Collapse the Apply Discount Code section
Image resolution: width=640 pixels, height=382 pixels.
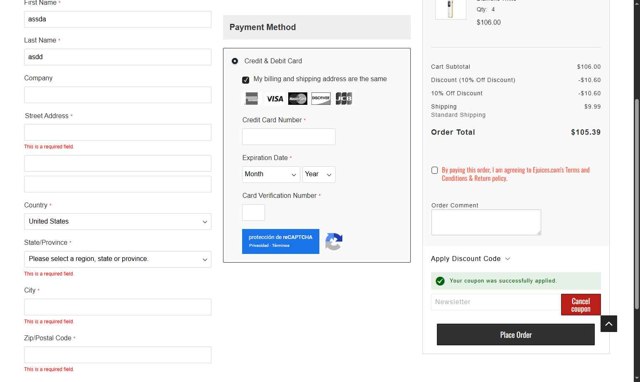pos(470,259)
